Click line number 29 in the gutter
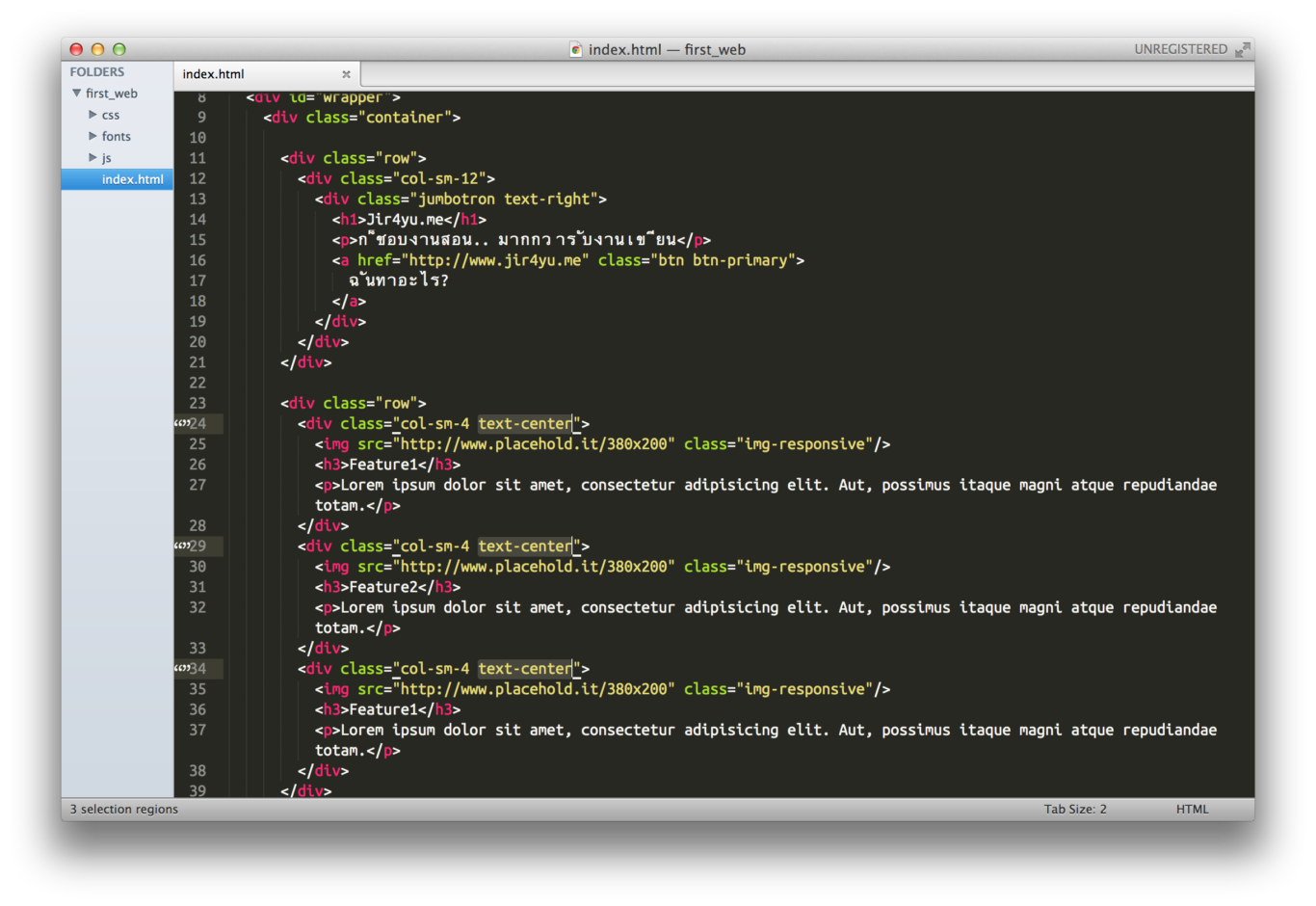Viewport: 1316px width, 906px height. coord(197,546)
